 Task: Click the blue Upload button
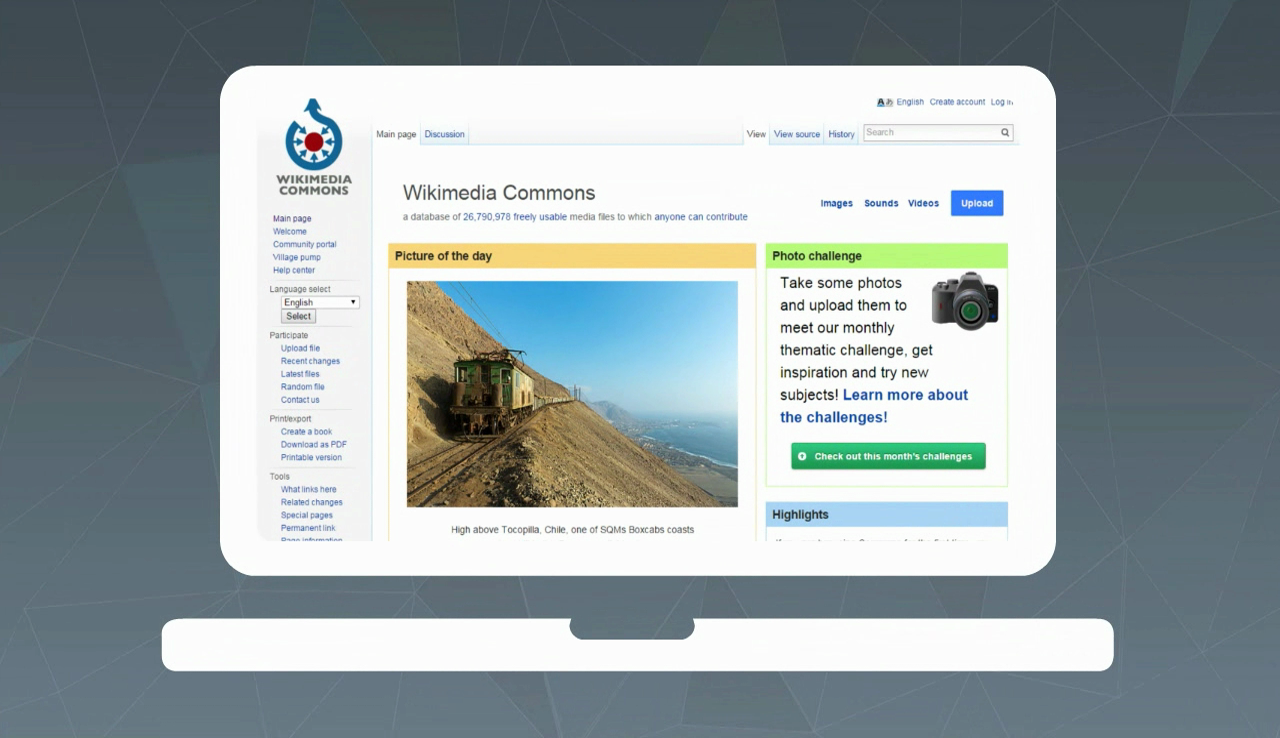click(x=977, y=203)
